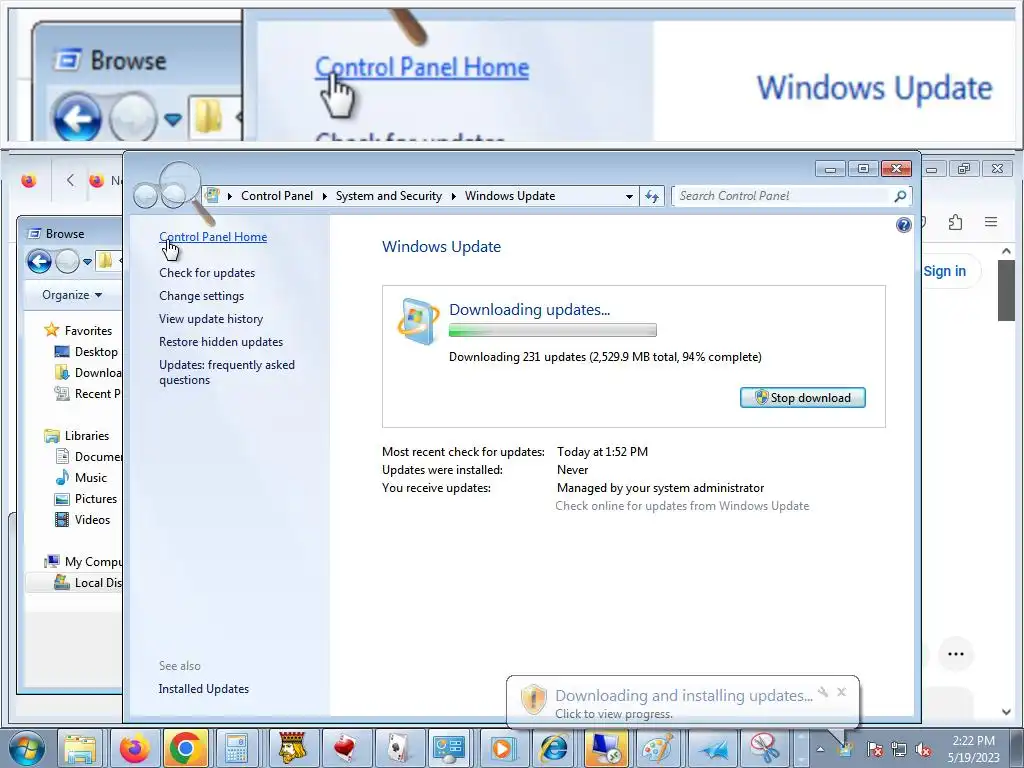This screenshot has width=1024, height=768.
Task: Open View update history
Action: pos(211,319)
